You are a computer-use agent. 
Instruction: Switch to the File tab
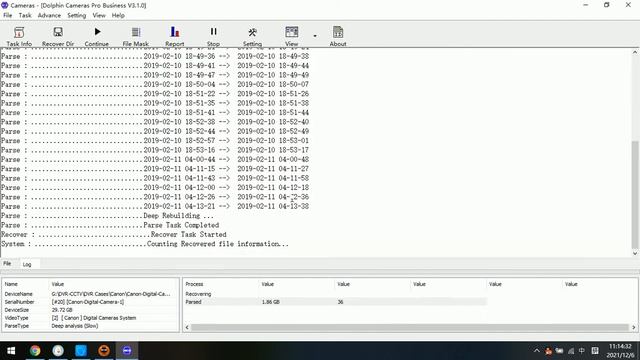point(7,264)
